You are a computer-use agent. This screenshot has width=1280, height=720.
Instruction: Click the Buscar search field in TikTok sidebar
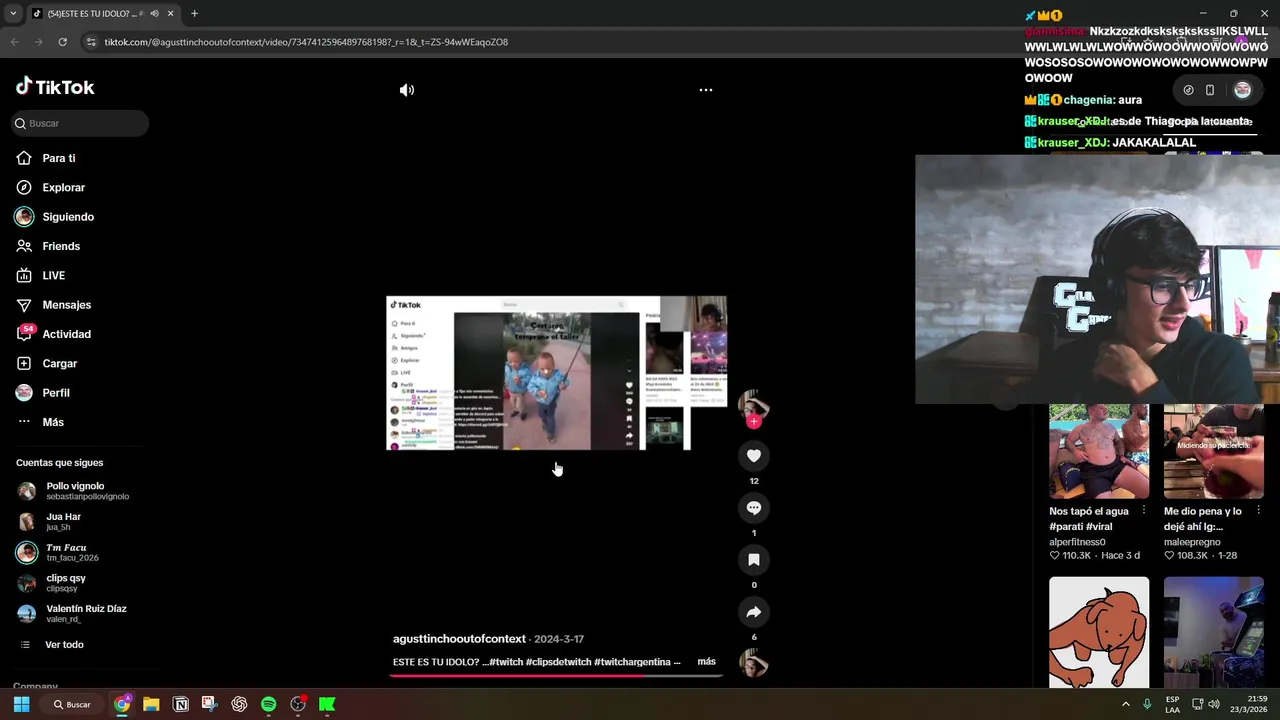(x=80, y=123)
